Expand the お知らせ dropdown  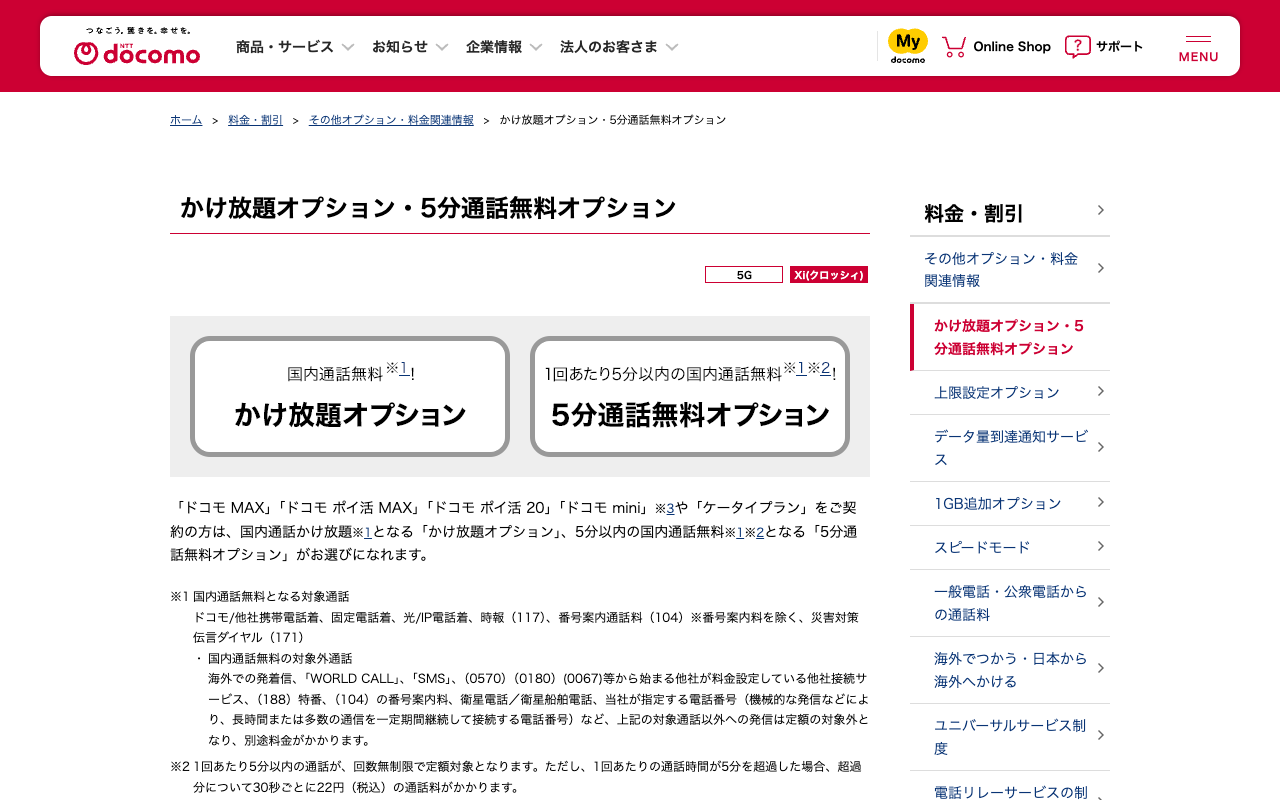coord(410,46)
